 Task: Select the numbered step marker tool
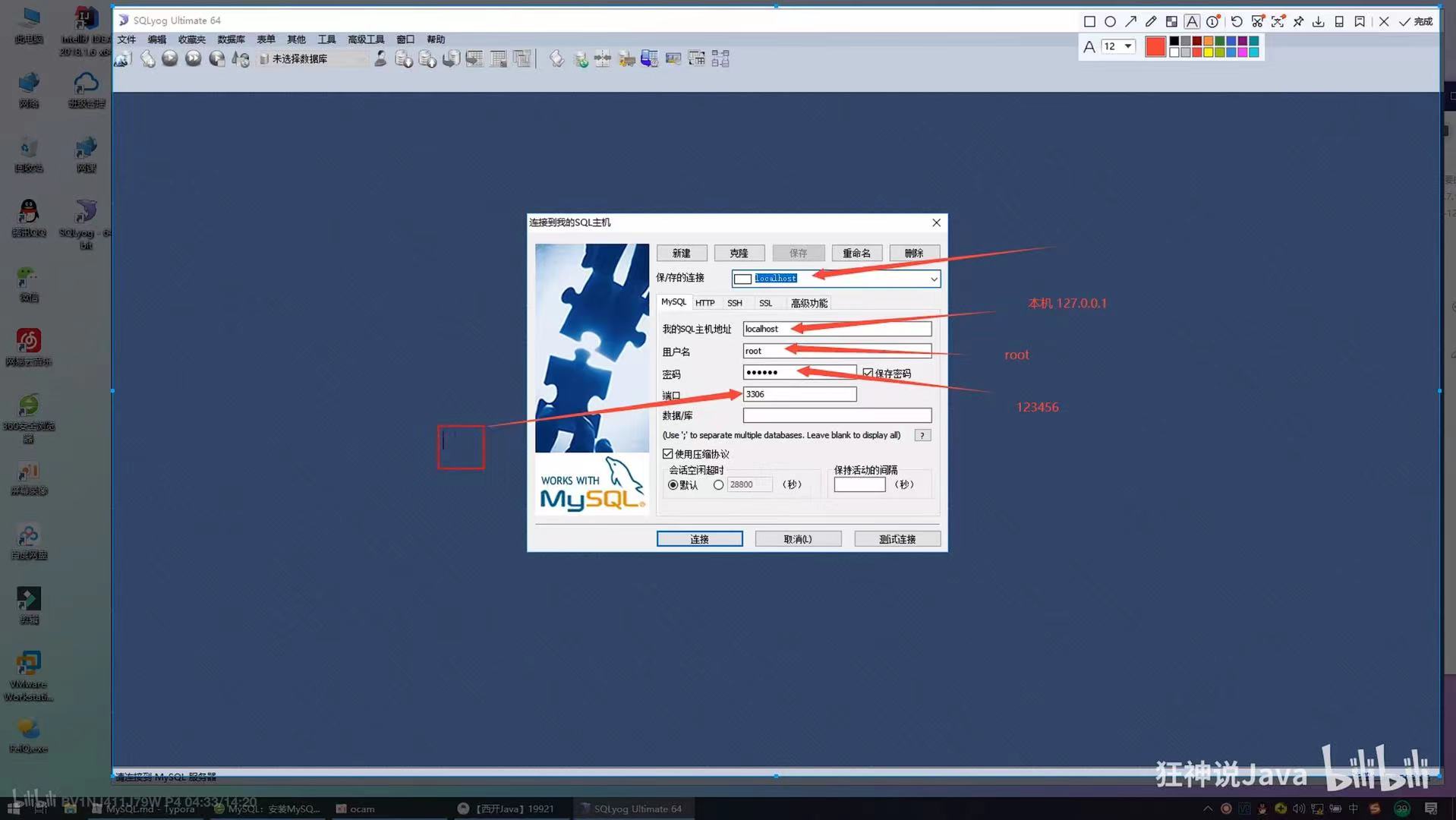point(1213,21)
